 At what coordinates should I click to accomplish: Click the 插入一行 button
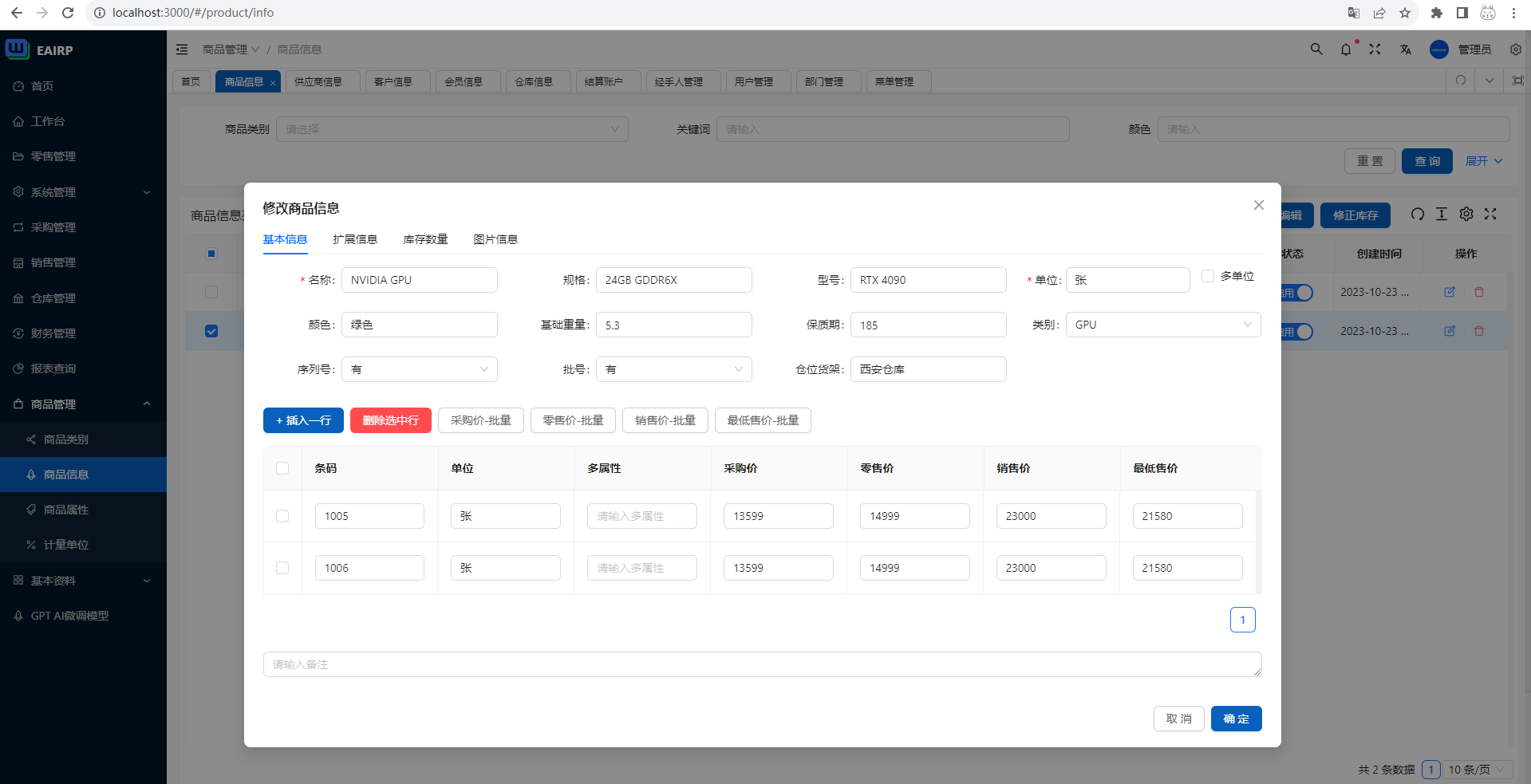tap(303, 420)
